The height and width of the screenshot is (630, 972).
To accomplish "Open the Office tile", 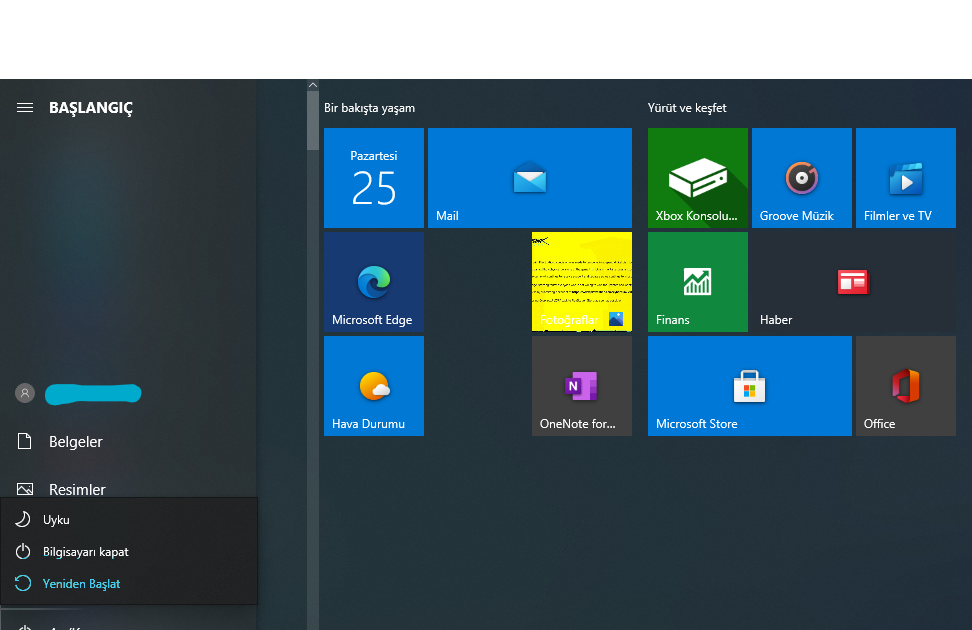I will click(906, 386).
